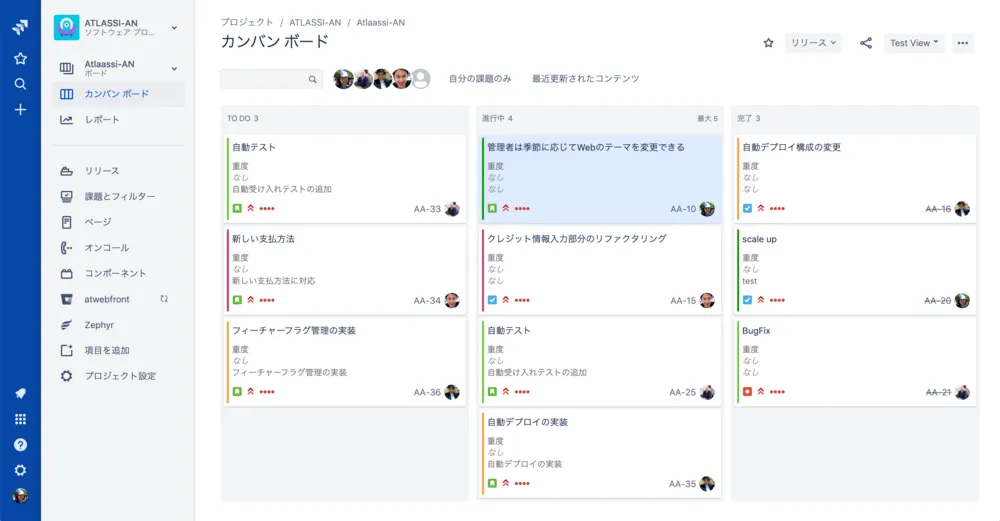This screenshot has width=1000, height=521.
Task: Expand the ATLASSI-AN project switcher chevron
Action: (175, 28)
